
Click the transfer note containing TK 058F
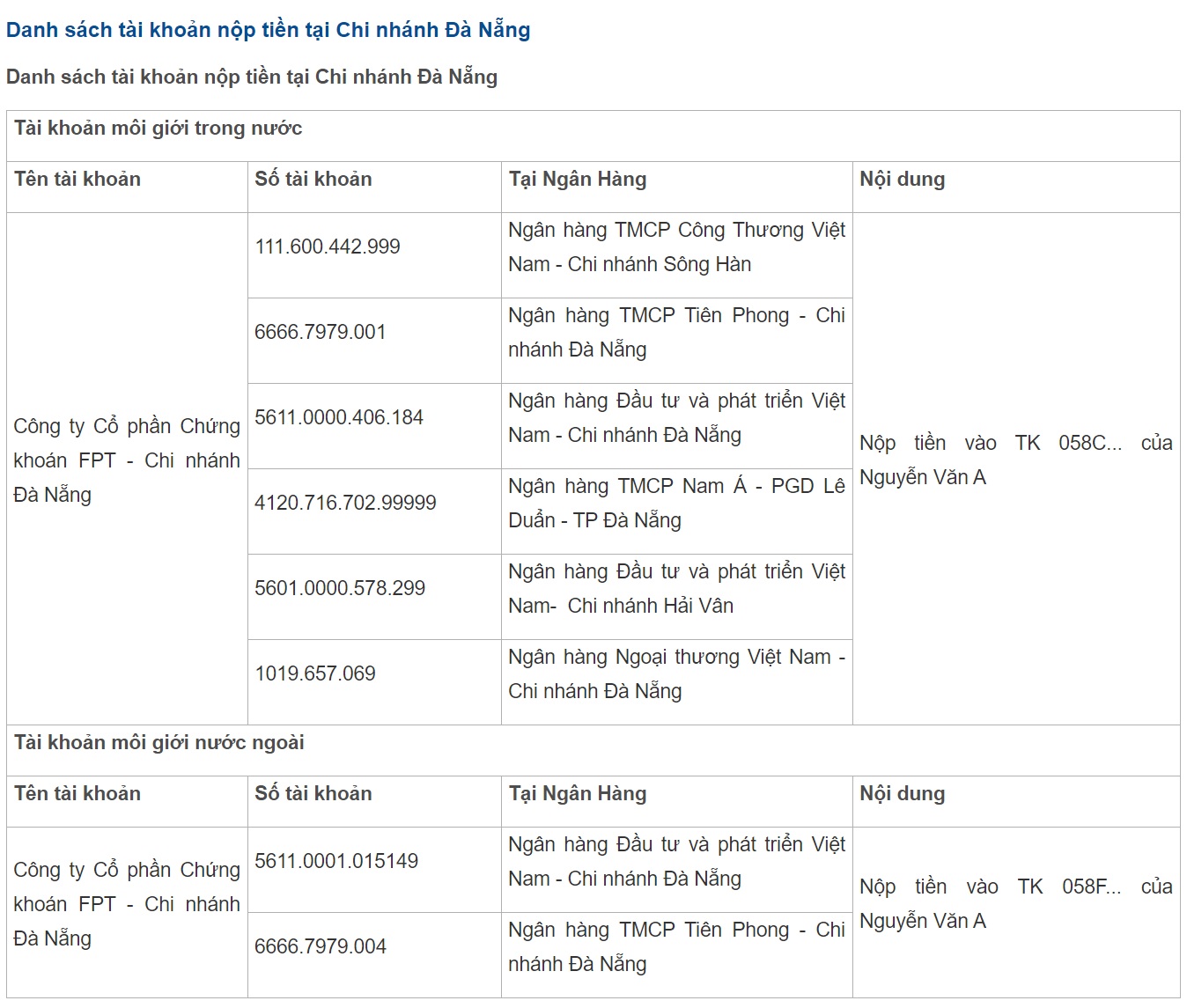tap(1014, 904)
